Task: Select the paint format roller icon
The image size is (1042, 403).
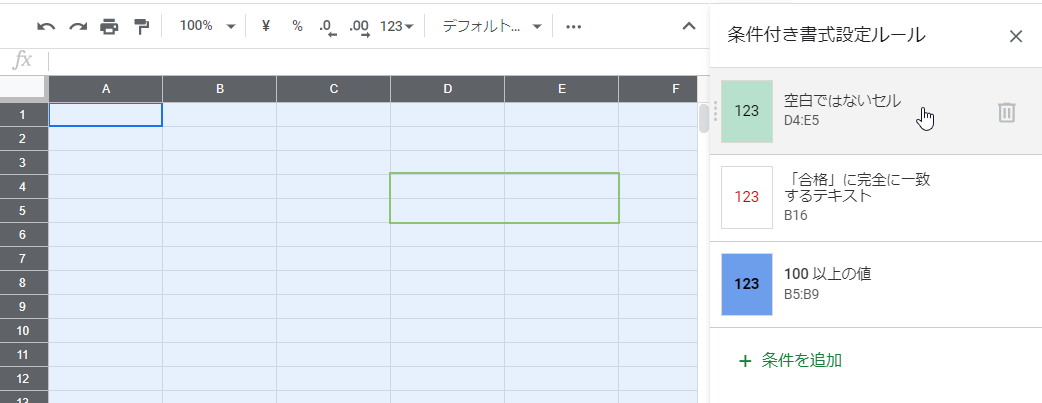Action: tap(142, 27)
